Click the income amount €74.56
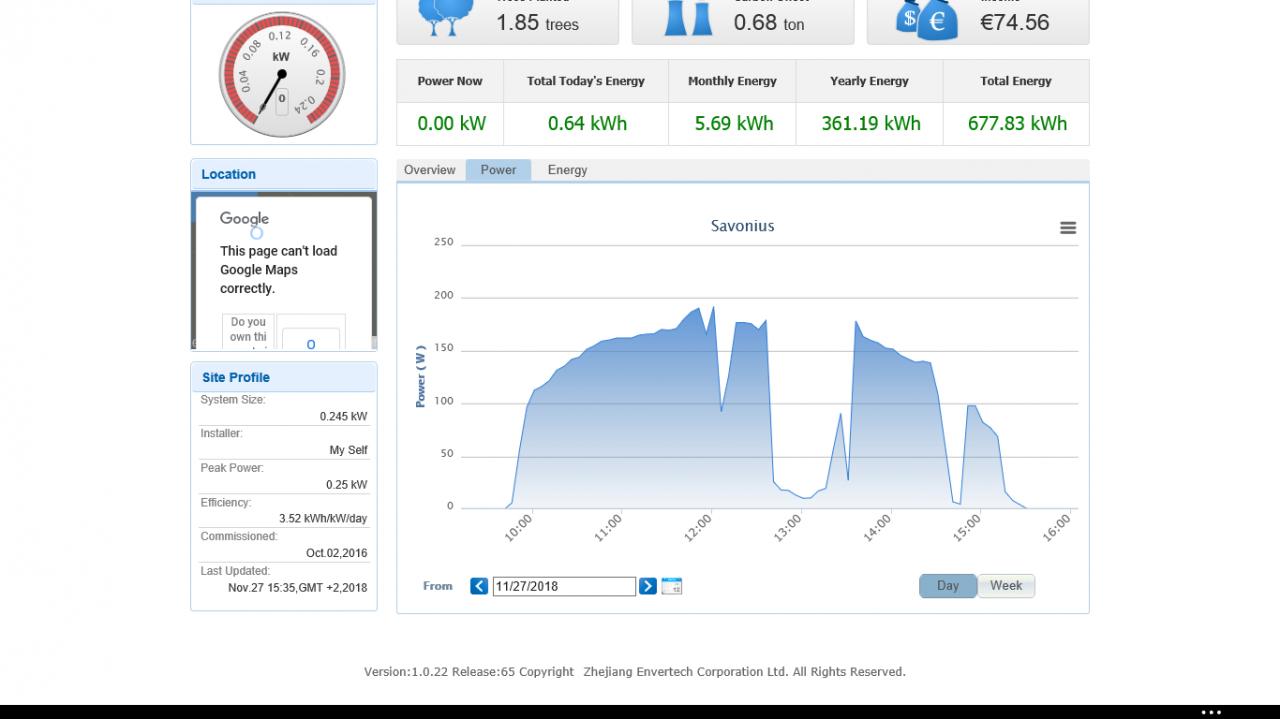The width and height of the screenshot is (1280, 719). click(x=1015, y=23)
